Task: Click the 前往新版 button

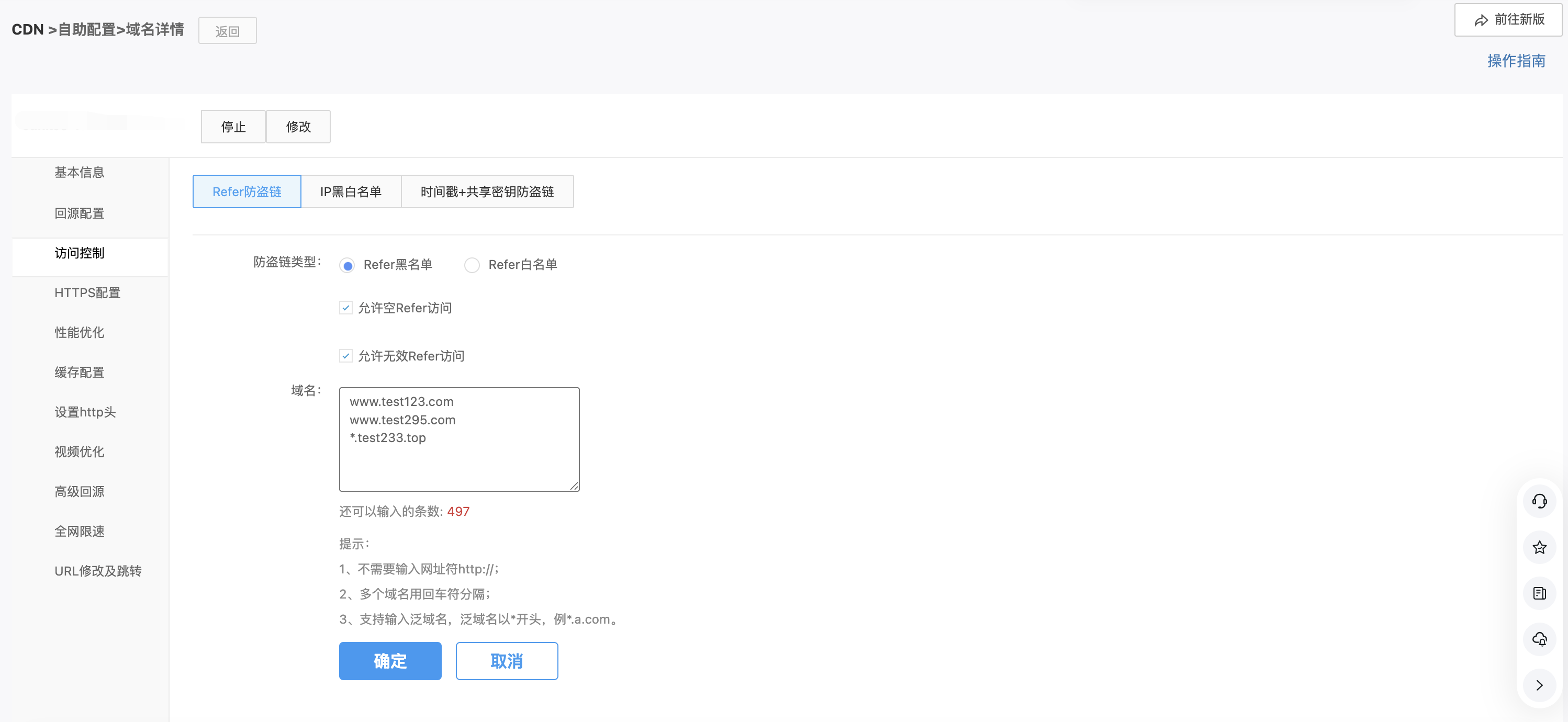Action: tap(1508, 20)
